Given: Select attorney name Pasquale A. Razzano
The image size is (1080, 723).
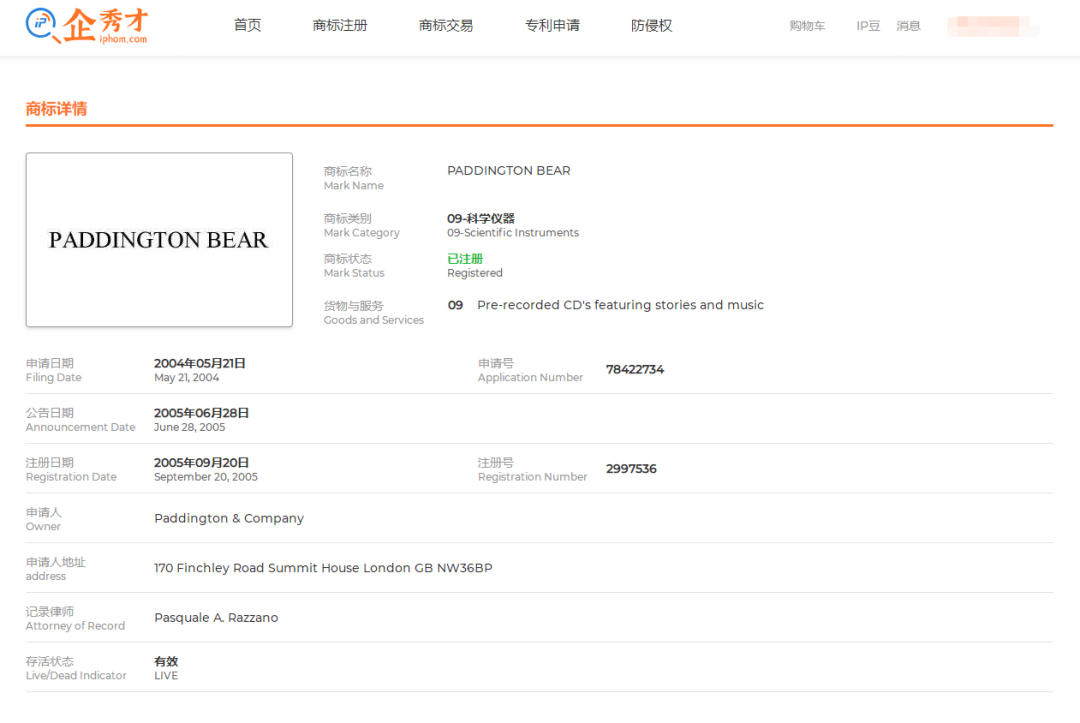Looking at the screenshot, I should [x=216, y=618].
